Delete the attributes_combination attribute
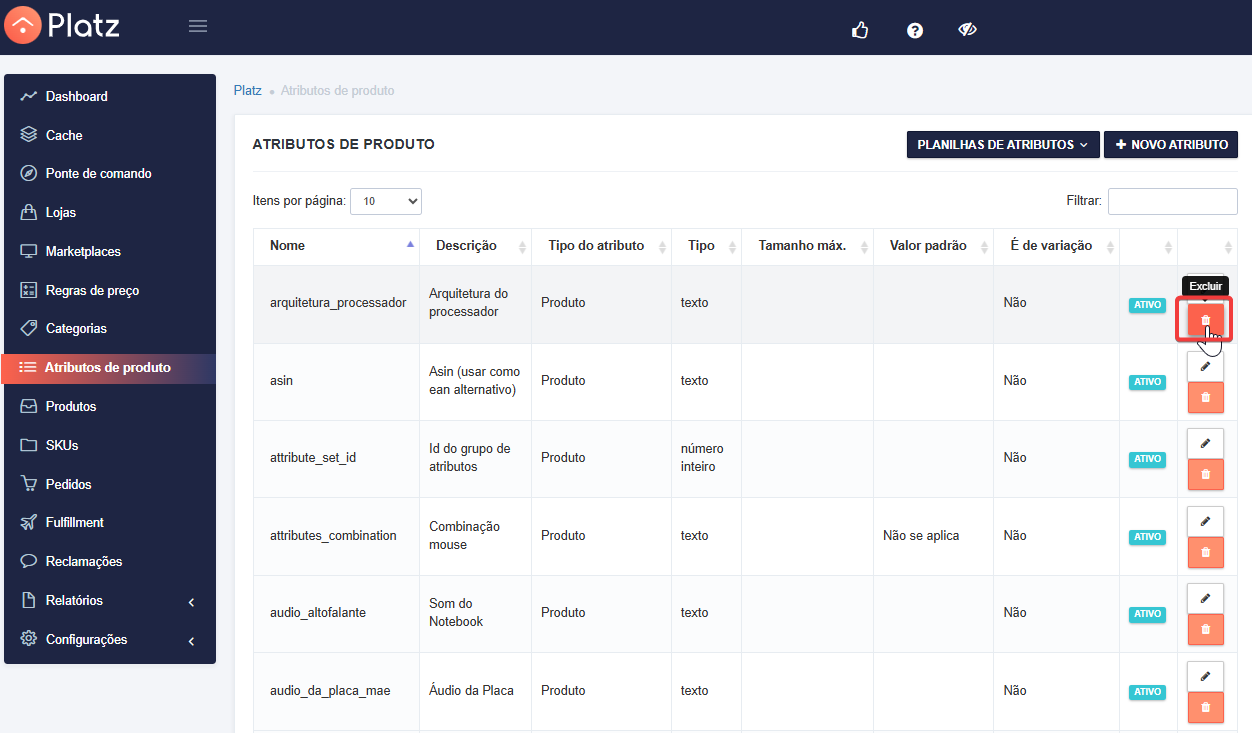This screenshot has height=733, width=1252. (x=1205, y=552)
